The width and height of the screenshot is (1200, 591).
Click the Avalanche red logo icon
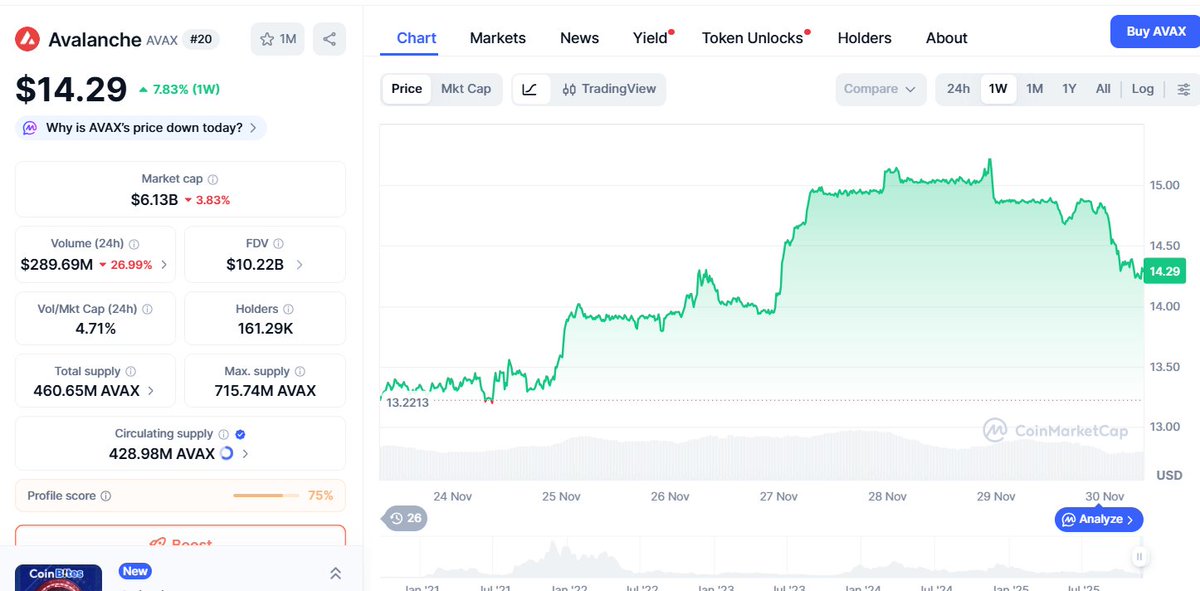coord(27,39)
